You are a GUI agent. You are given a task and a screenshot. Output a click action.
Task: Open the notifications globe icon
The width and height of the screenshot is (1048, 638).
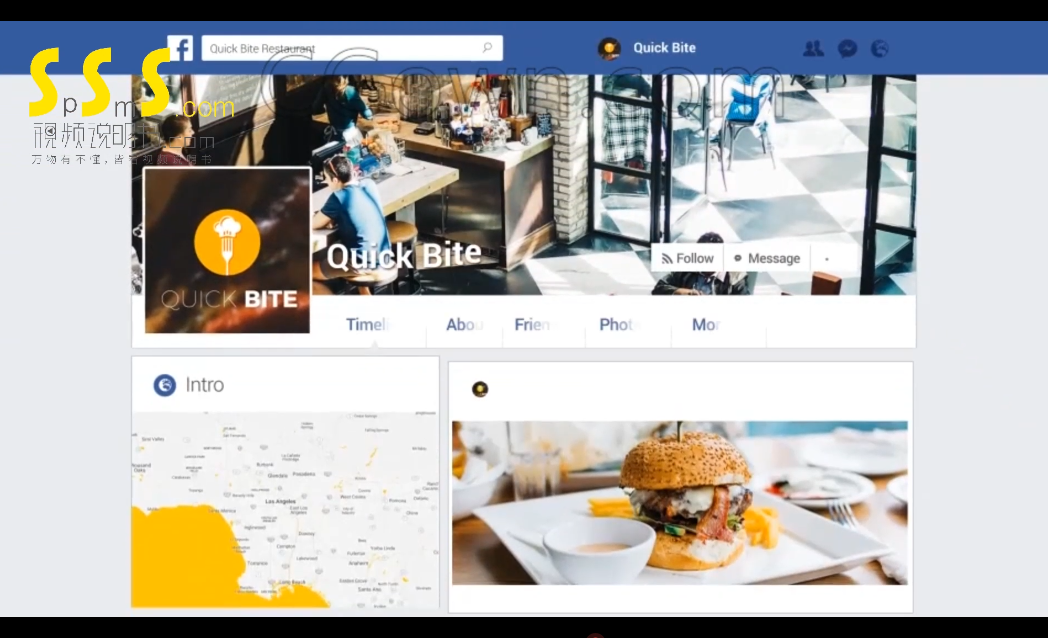coord(880,48)
